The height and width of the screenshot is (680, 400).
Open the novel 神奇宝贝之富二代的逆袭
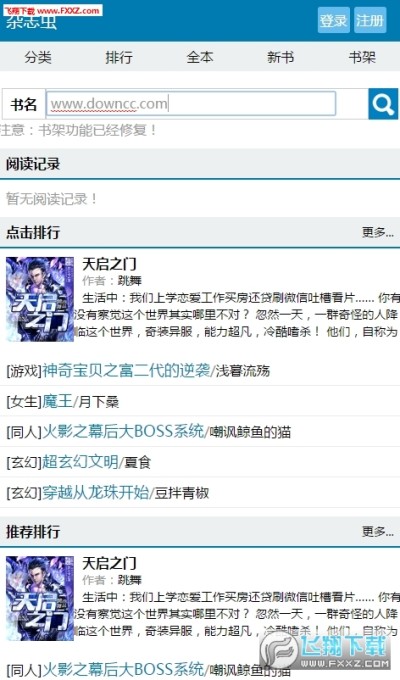pyautogui.click(x=126, y=370)
